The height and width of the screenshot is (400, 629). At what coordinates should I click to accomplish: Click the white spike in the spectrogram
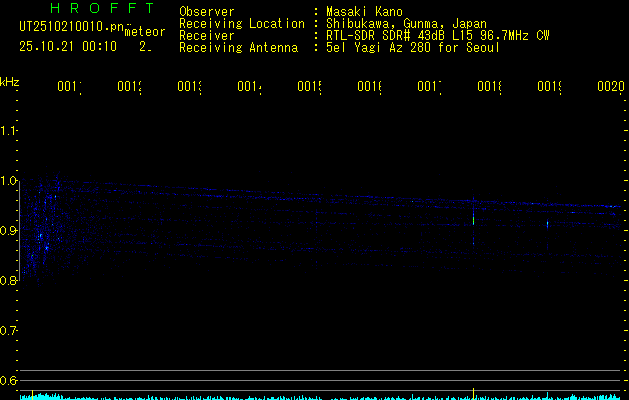click(x=473, y=222)
